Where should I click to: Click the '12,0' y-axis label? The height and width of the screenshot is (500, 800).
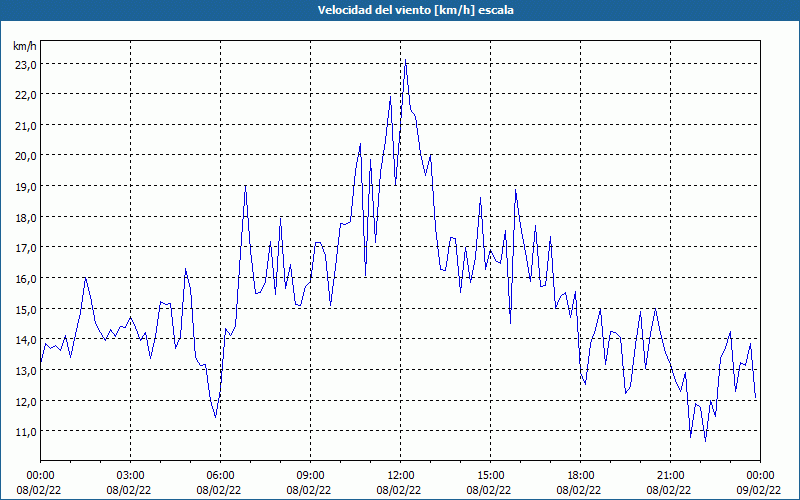tap(26, 402)
